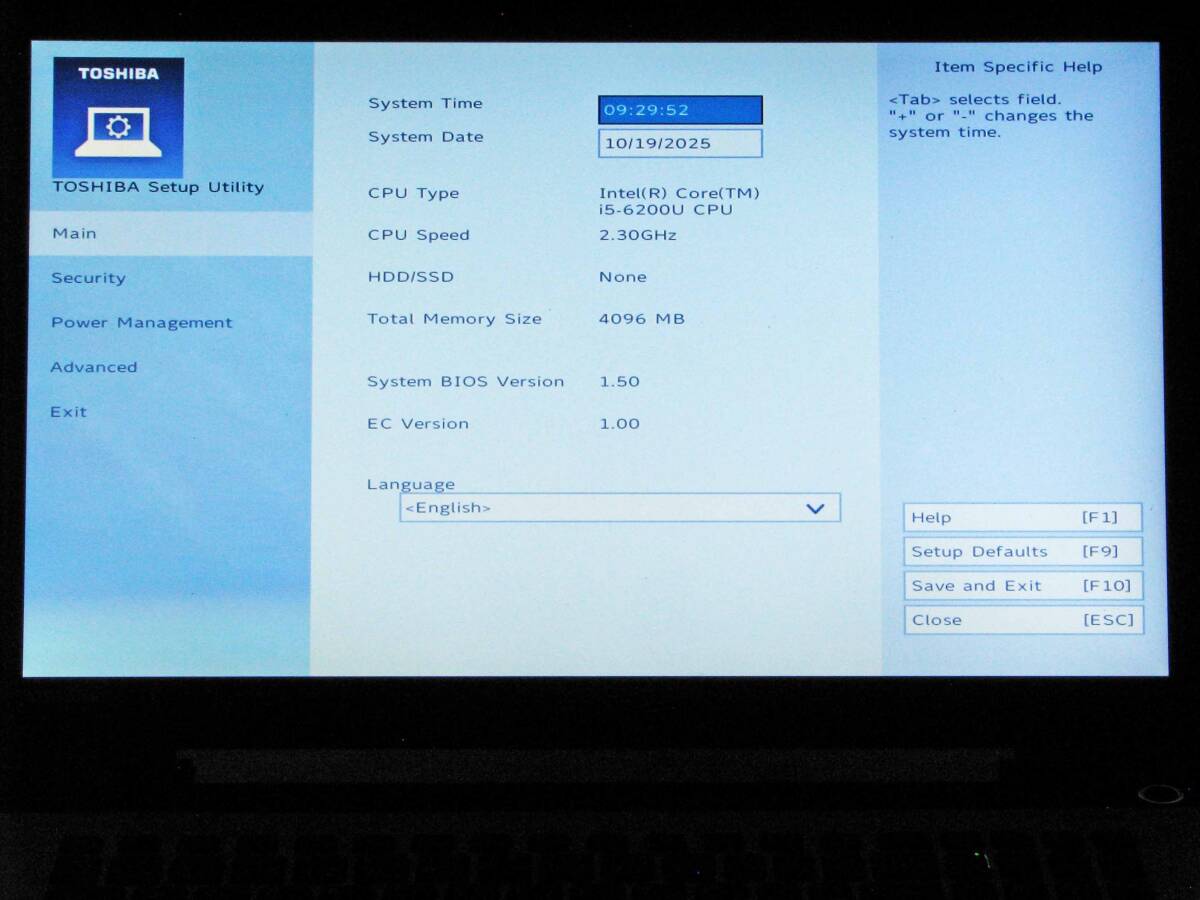Click the Intel(R) Core(TM) i5-6200U CPU value

pos(679,201)
